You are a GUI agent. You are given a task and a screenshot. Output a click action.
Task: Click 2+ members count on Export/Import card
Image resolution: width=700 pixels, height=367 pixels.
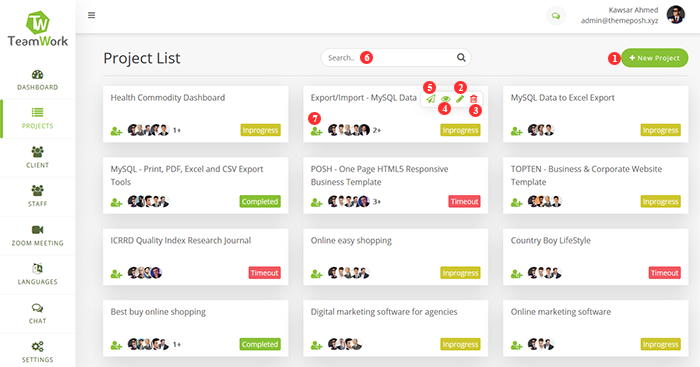tap(377, 130)
